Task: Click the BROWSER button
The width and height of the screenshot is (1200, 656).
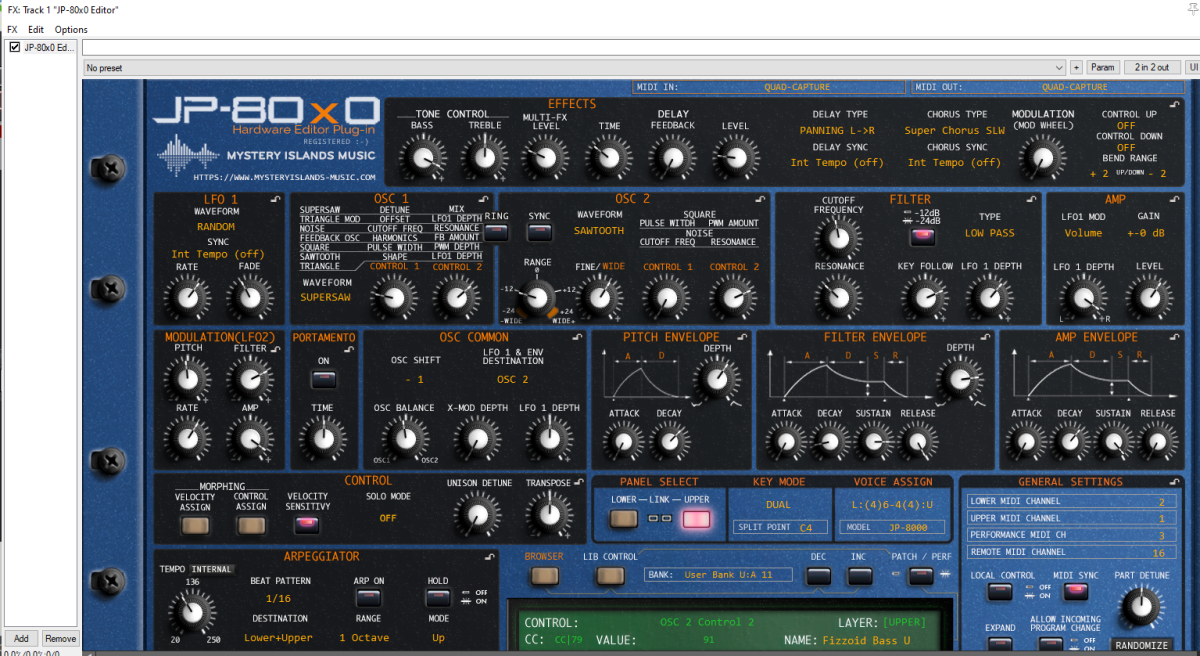Action: coord(545,576)
